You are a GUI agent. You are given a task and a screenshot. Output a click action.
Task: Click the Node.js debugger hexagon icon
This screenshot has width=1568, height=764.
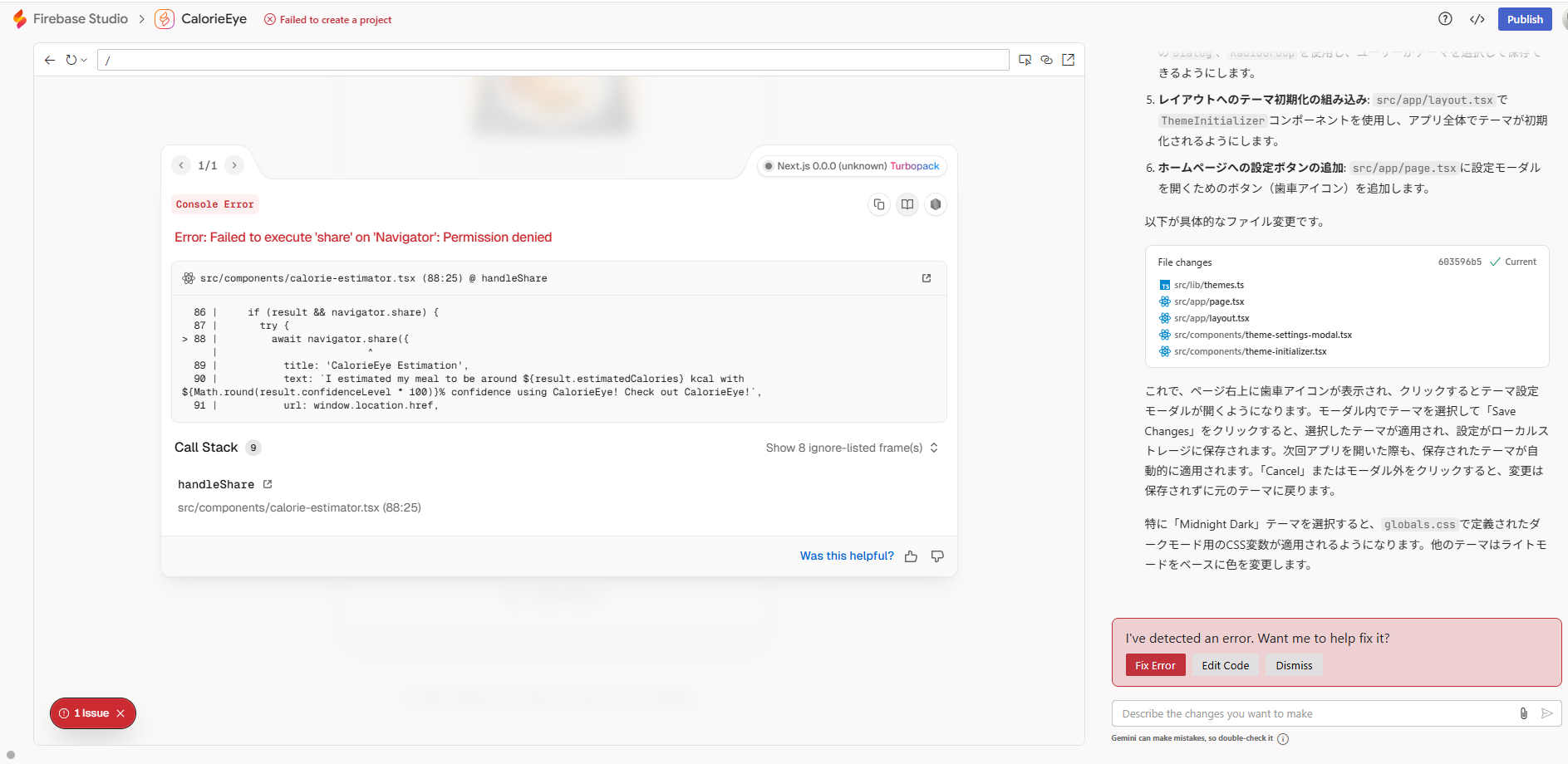(936, 204)
